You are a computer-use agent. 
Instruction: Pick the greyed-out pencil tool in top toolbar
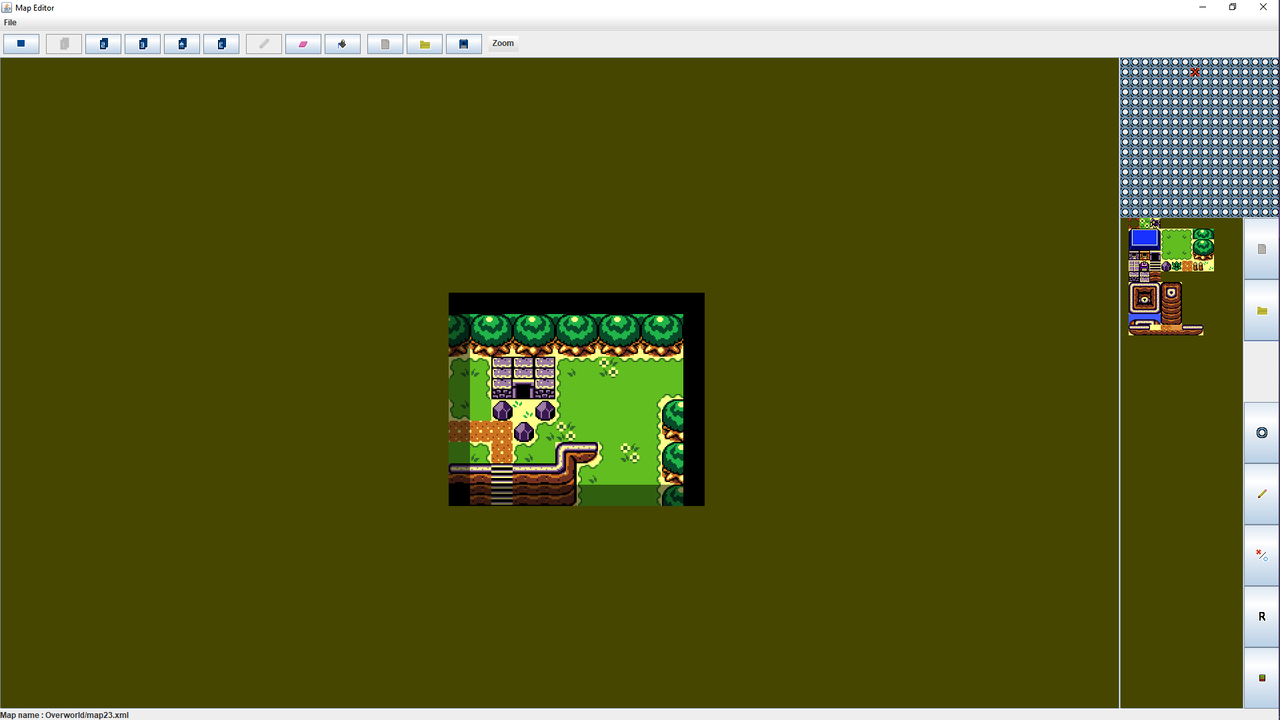[x=264, y=44]
